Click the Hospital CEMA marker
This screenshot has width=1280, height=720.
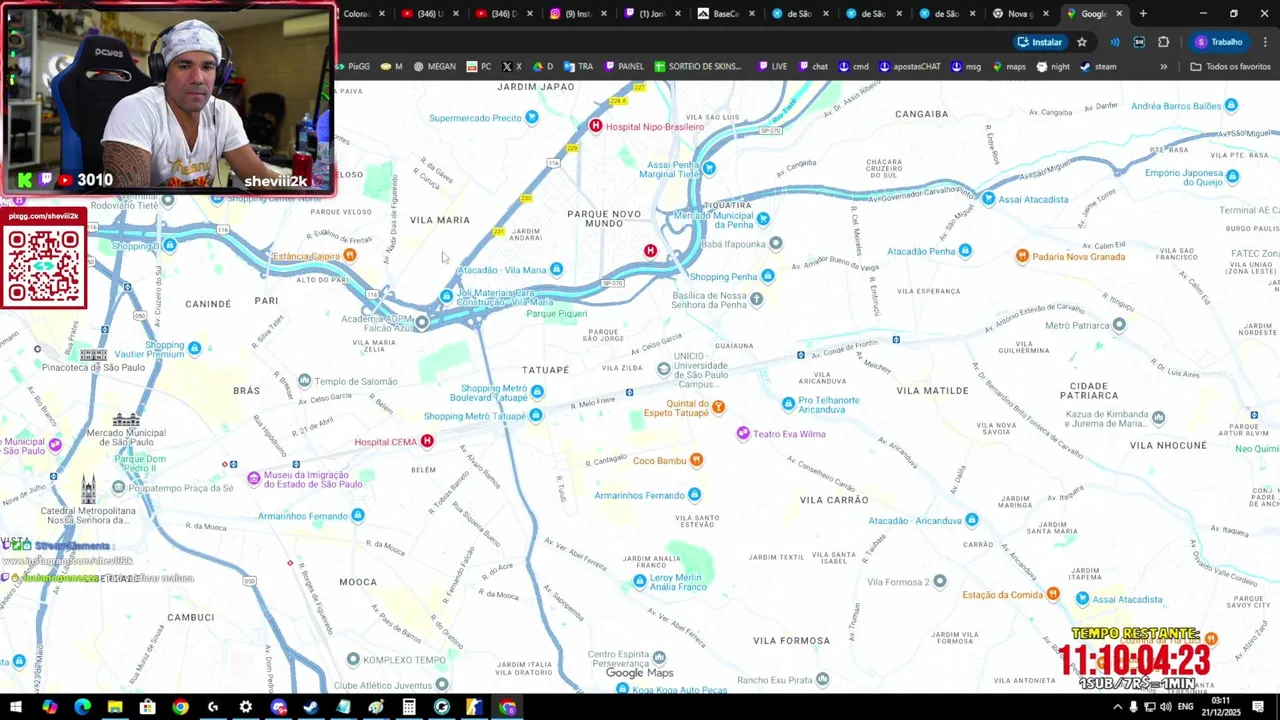point(427,441)
